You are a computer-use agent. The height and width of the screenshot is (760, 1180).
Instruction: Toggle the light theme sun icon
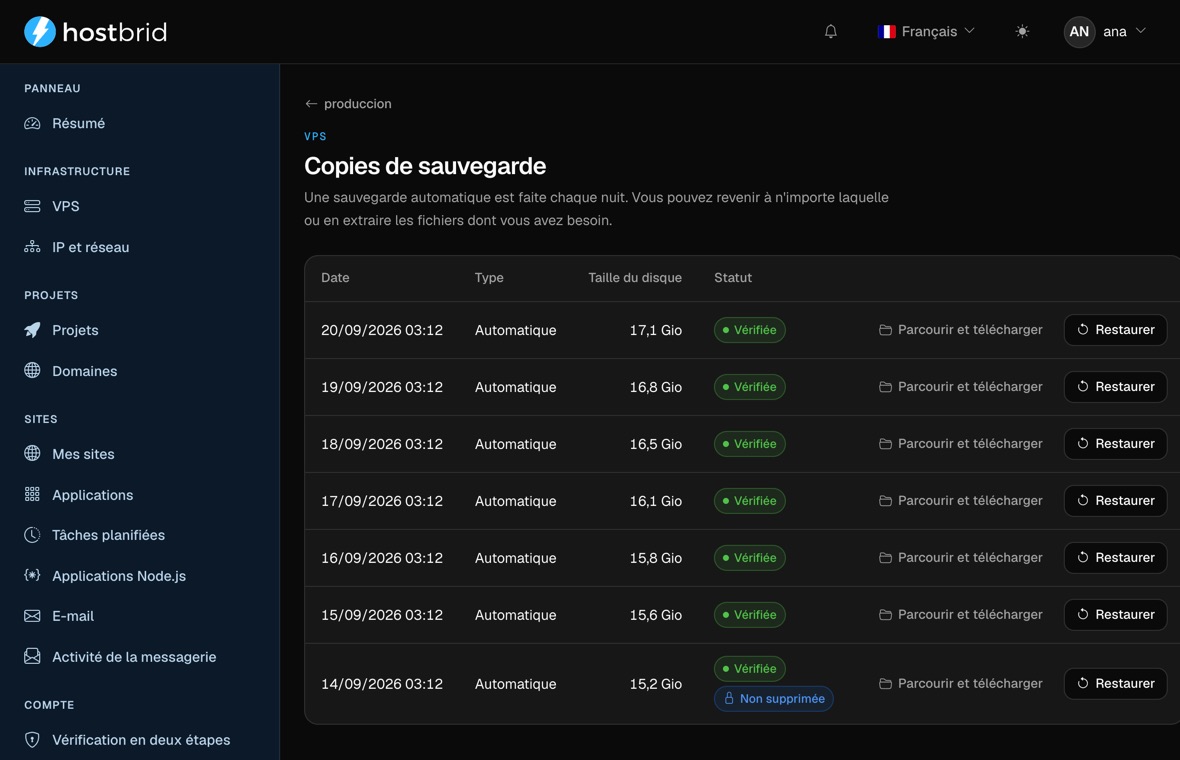[1022, 32]
